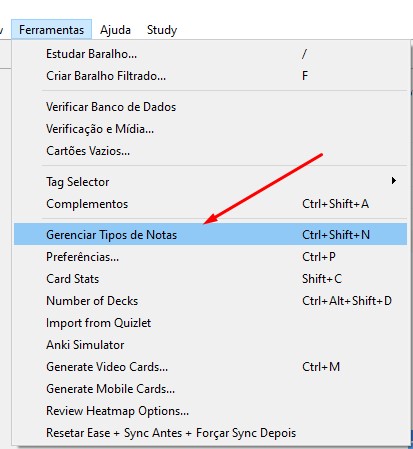Select Verificação e Mídia entry
The image size is (413, 449).
coord(210,129)
